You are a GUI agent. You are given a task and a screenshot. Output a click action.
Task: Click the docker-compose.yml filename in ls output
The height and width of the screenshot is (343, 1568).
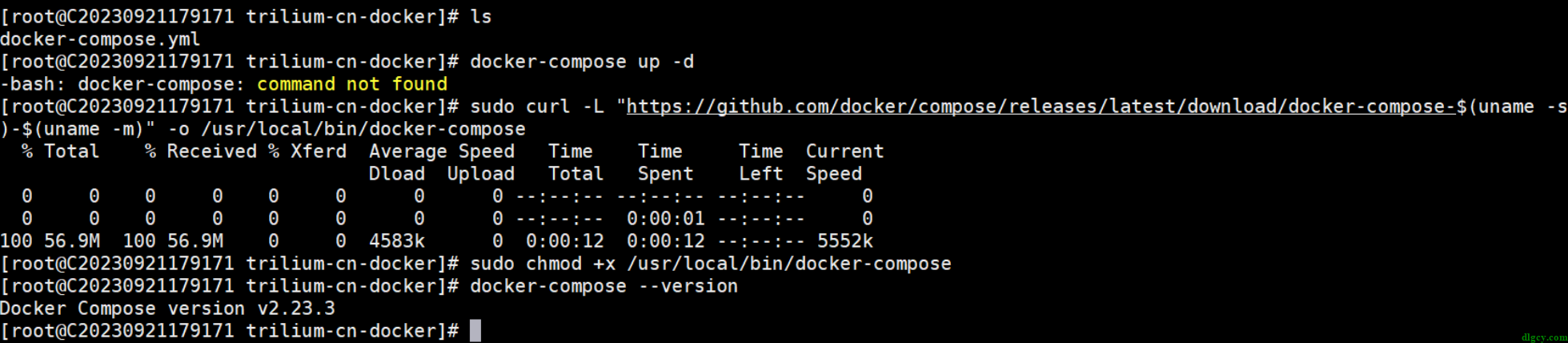click(x=100, y=39)
